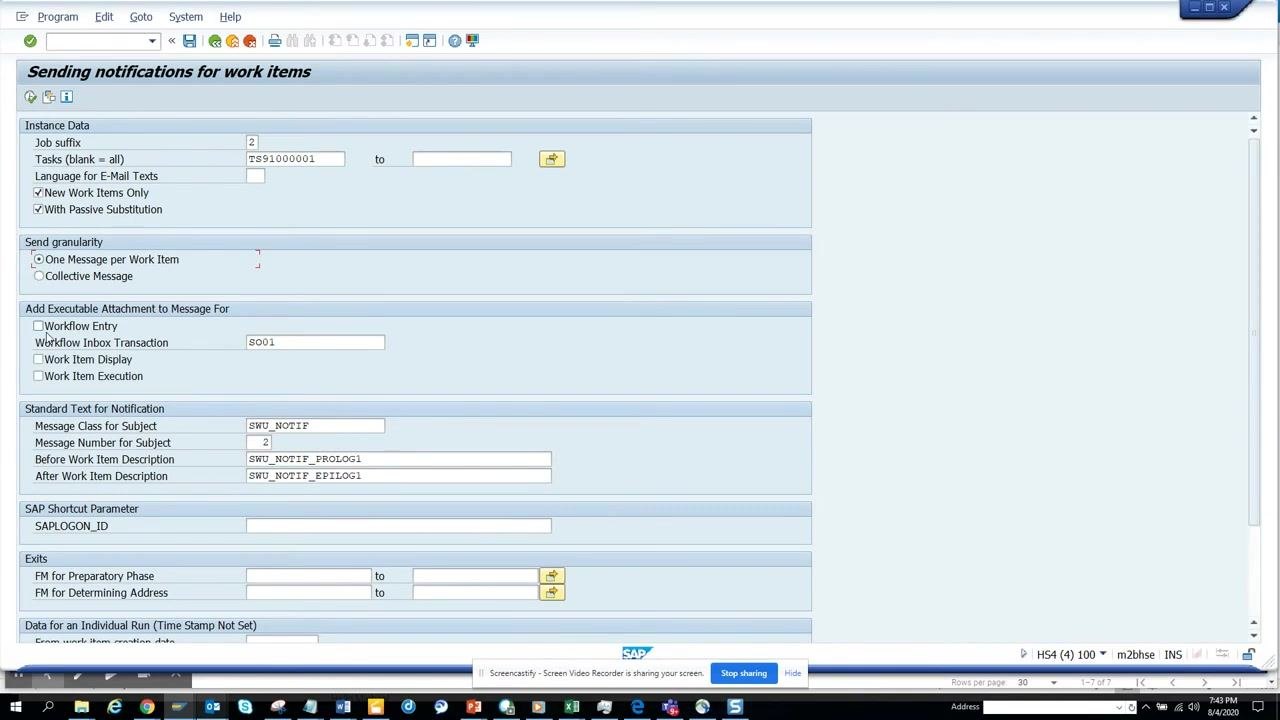This screenshot has height=720, width=1280.
Task: Click the Job suffix input field
Action: click(x=253, y=143)
